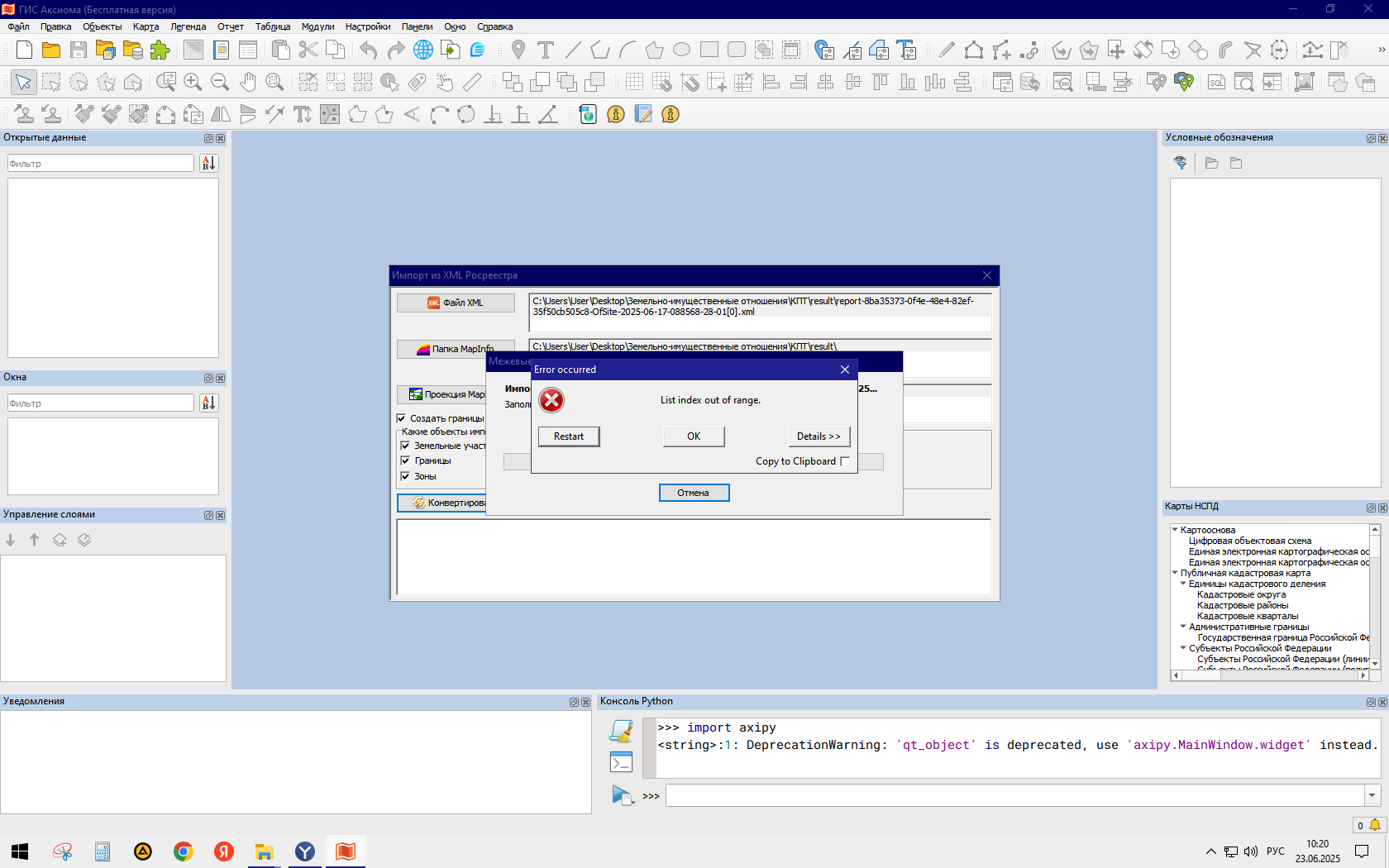Click move layer up arrow icon

pos(34,540)
